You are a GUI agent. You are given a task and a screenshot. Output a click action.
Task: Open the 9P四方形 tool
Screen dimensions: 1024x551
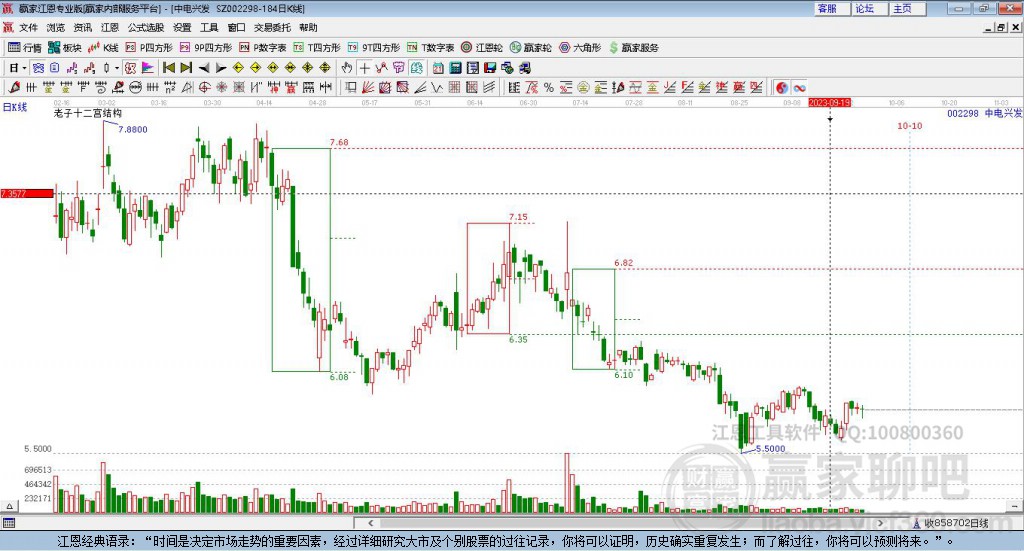206,48
